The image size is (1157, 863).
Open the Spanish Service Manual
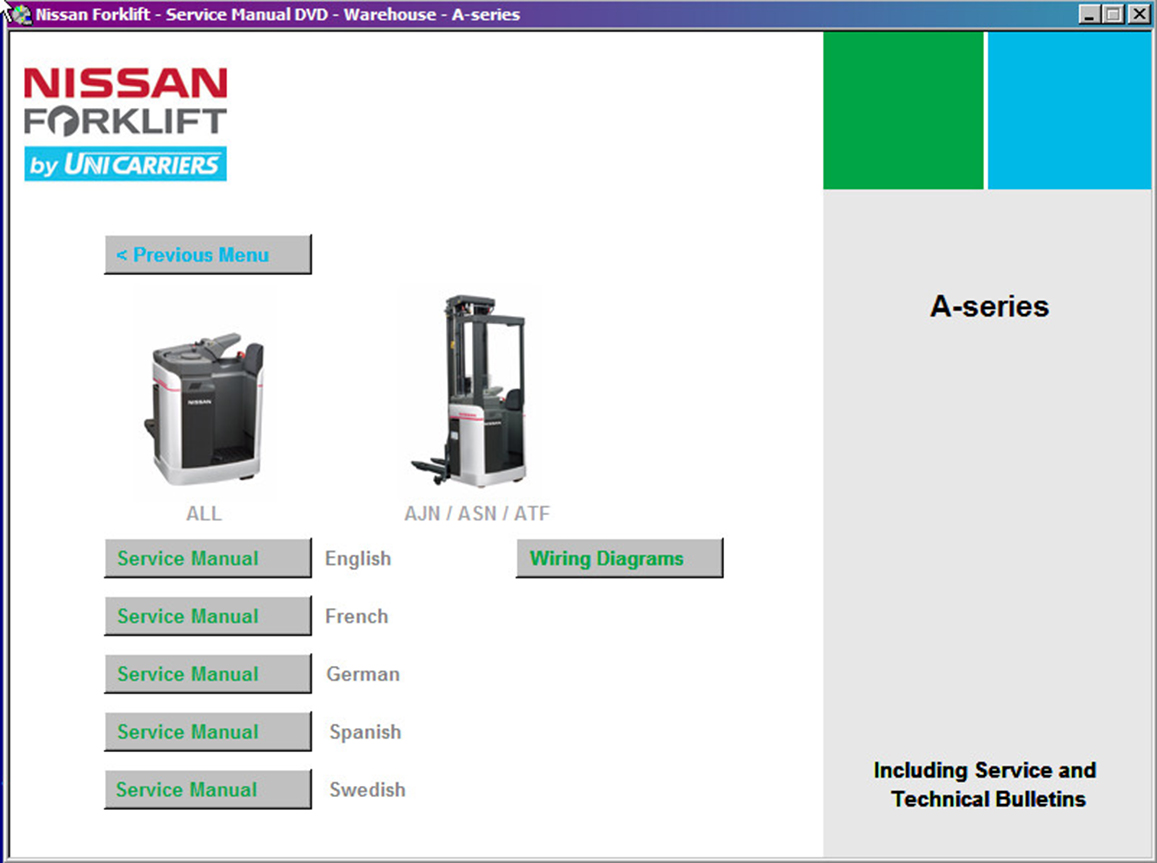coord(207,732)
